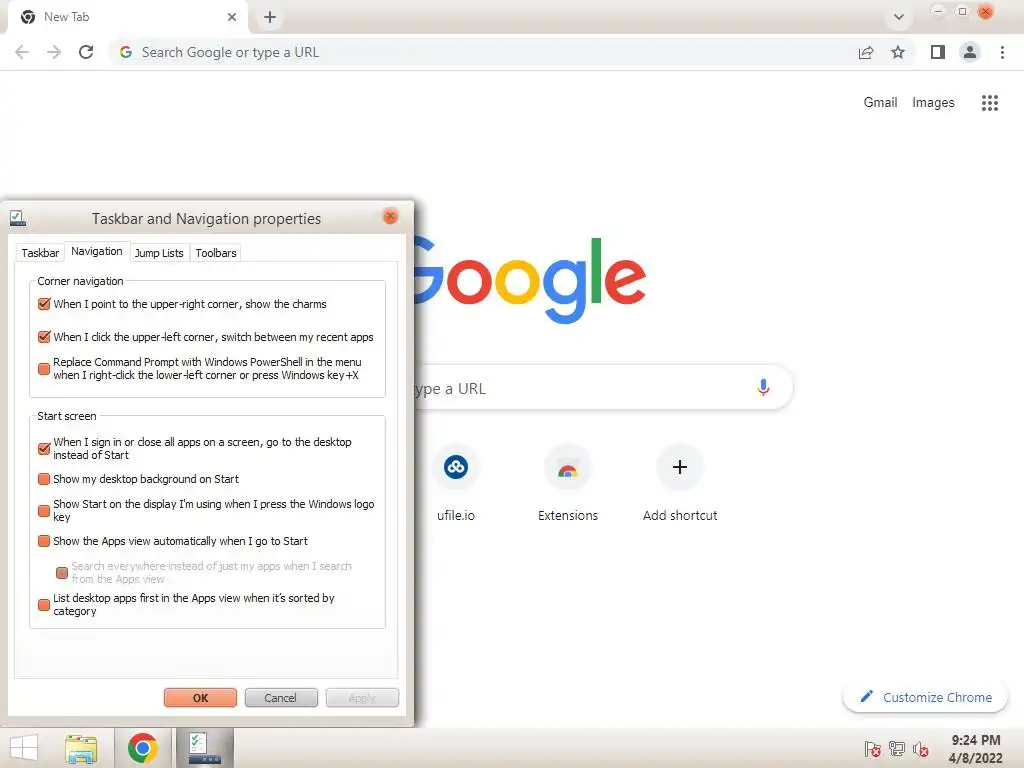This screenshot has height=768, width=1024.
Task: Click Taskbar properties icon in taskbar
Action: [204, 748]
